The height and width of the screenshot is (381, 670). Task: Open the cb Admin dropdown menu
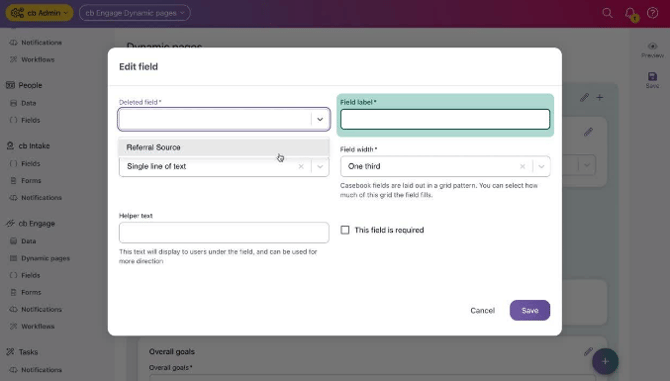(x=39, y=13)
